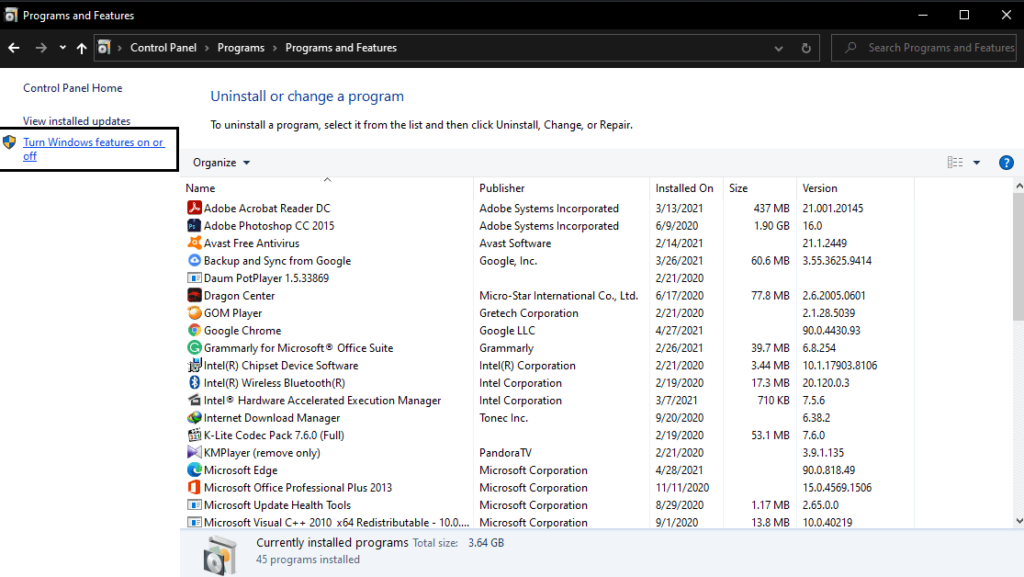This screenshot has height=577, width=1024.
Task: Click the GOM Player icon
Action: click(x=194, y=313)
